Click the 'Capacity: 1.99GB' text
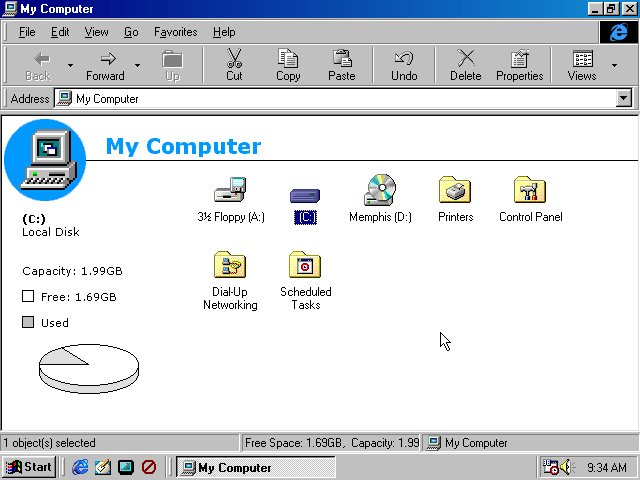The image size is (640, 480). coord(72,271)
